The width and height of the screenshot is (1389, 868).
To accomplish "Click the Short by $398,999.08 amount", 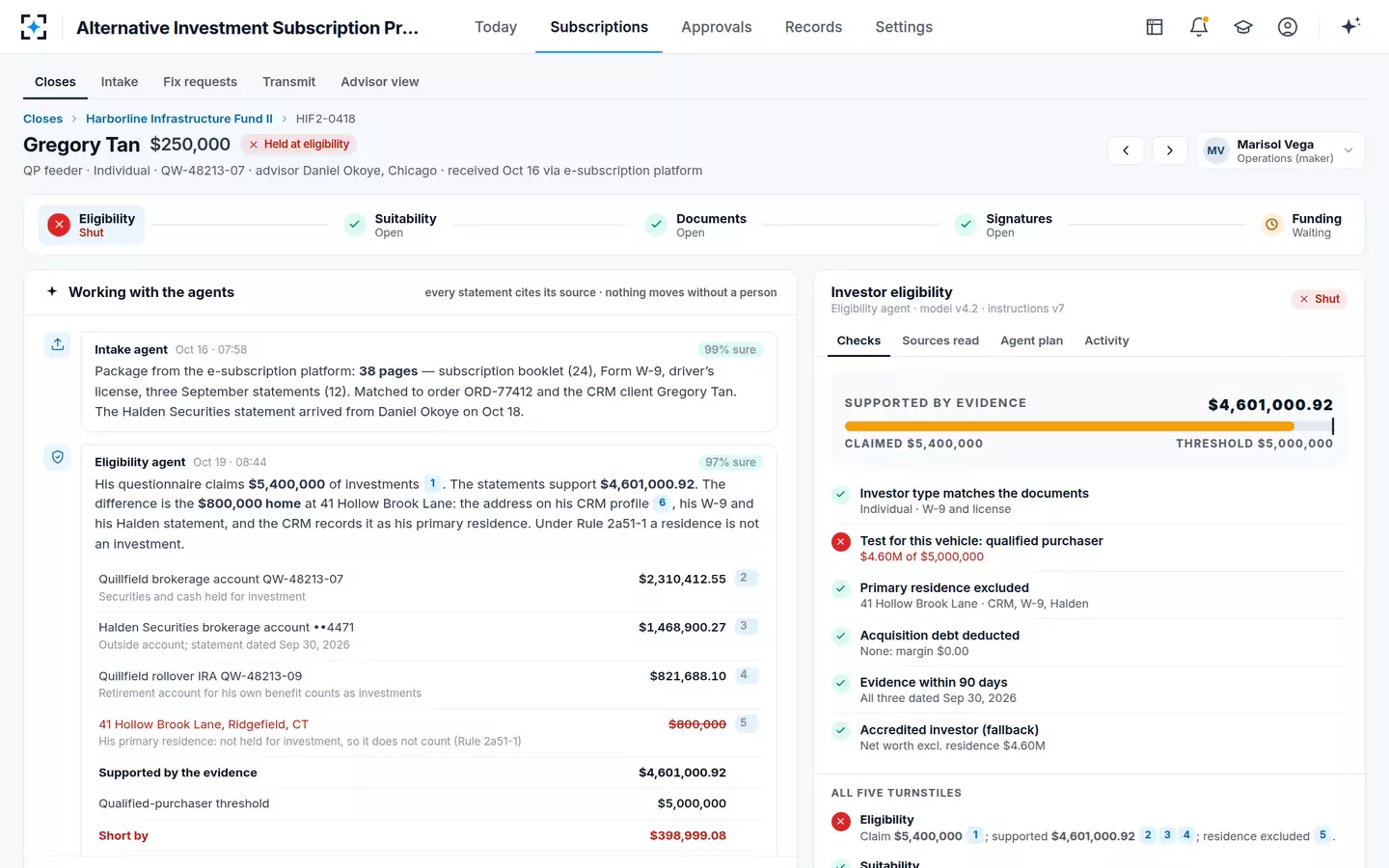I will (x=688, y=835).
